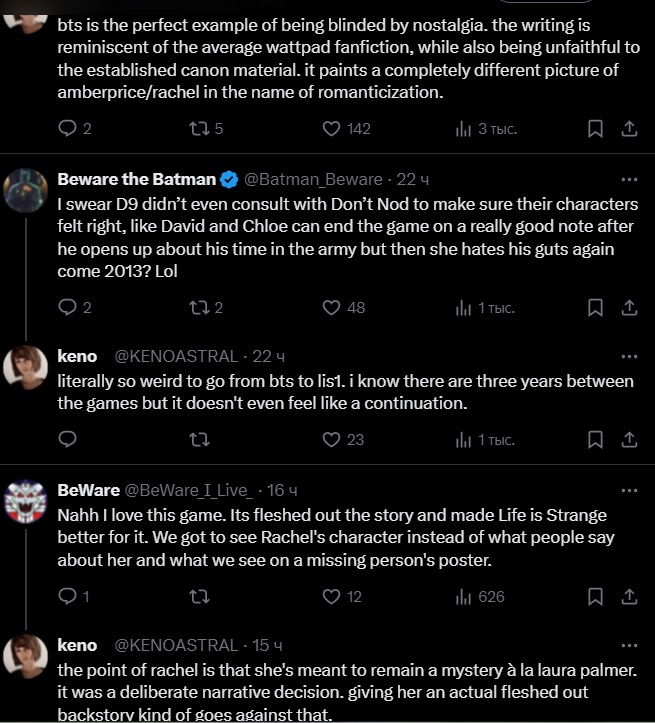Share BeWare's tweet about loving the game
Screen dimensions: 655x723
click(x=629, y=597)
